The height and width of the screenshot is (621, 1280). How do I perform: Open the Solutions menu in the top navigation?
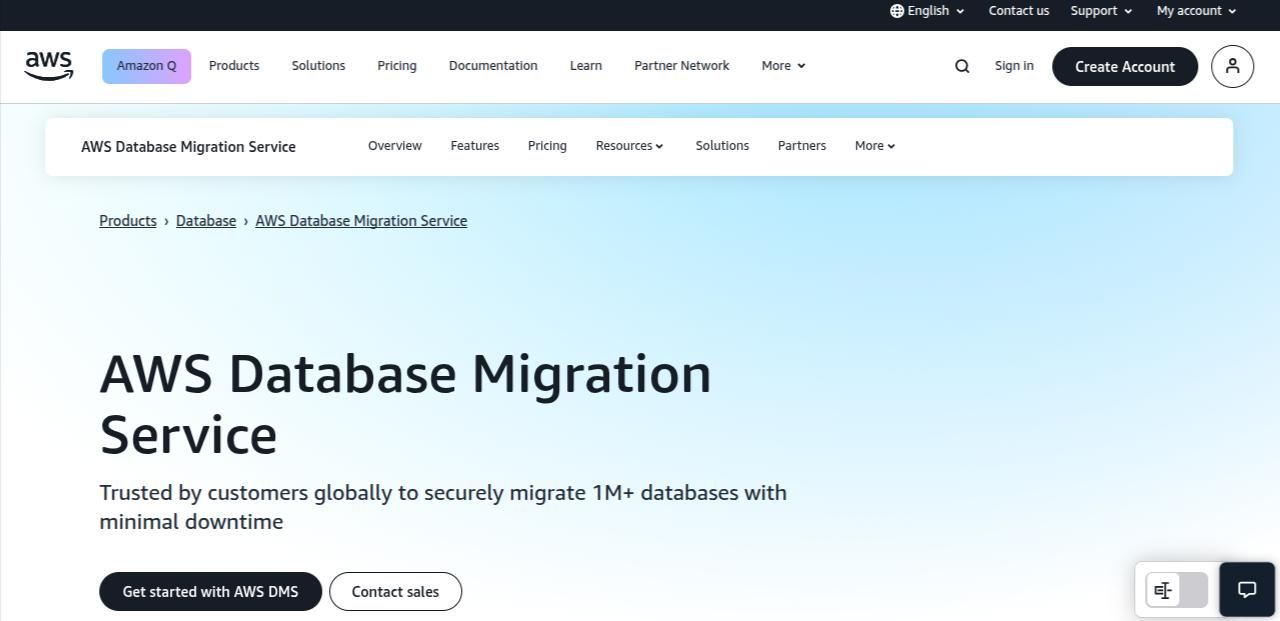click(x=318, y=66)
